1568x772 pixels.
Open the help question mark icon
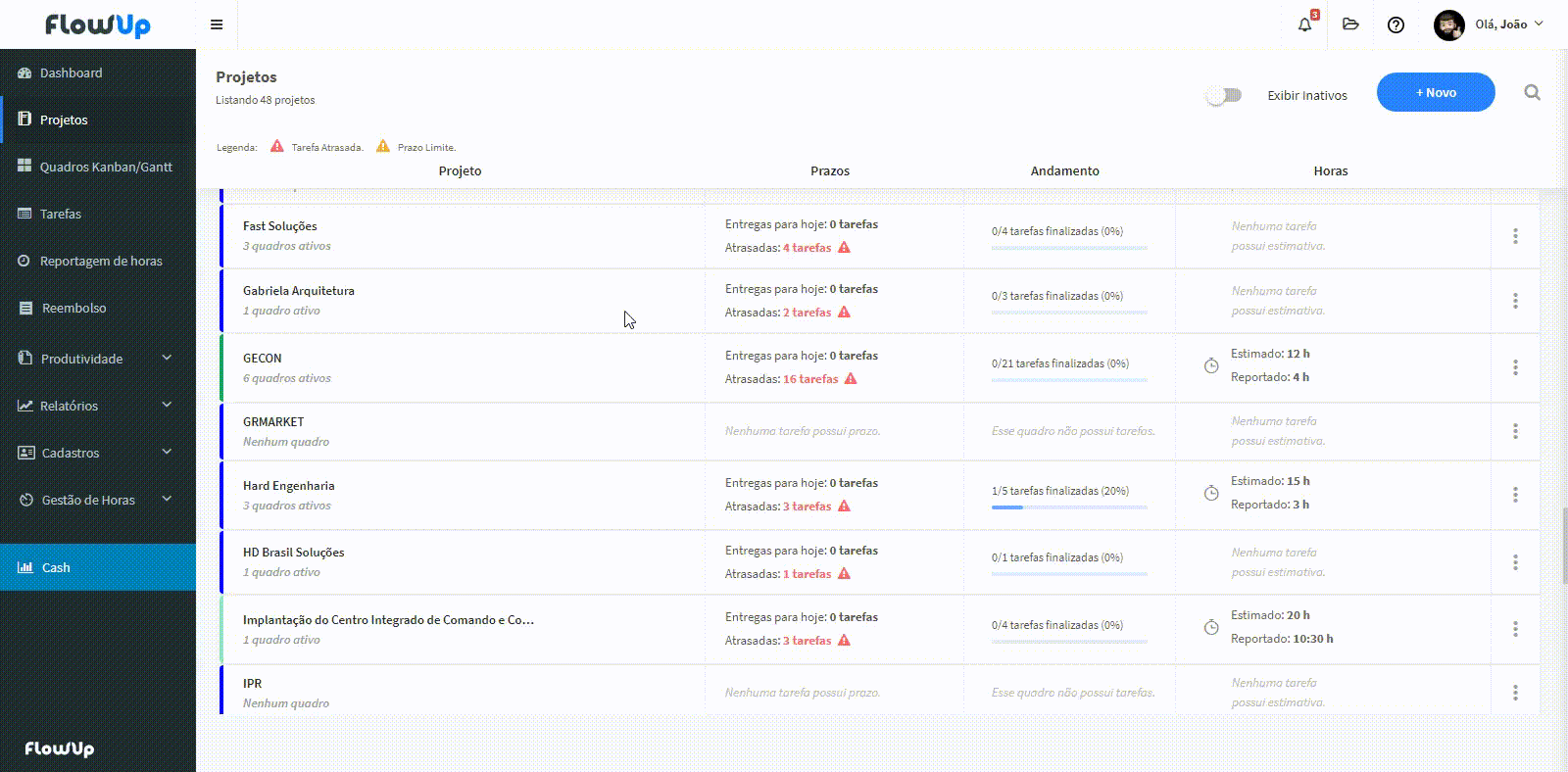coord(1396,24)
